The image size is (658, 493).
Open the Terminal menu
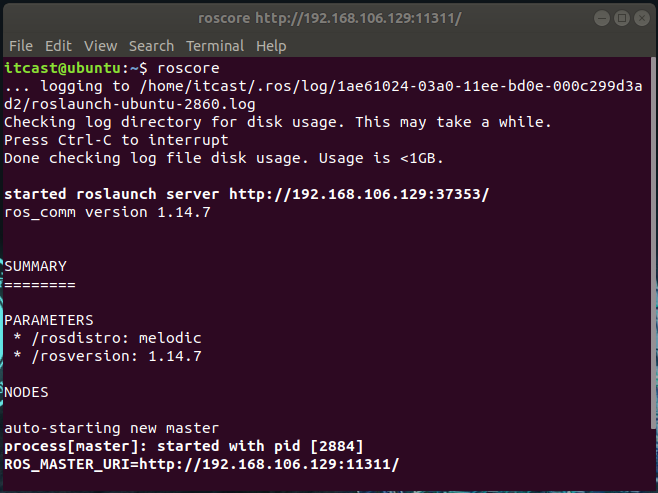tap(215, 46)
